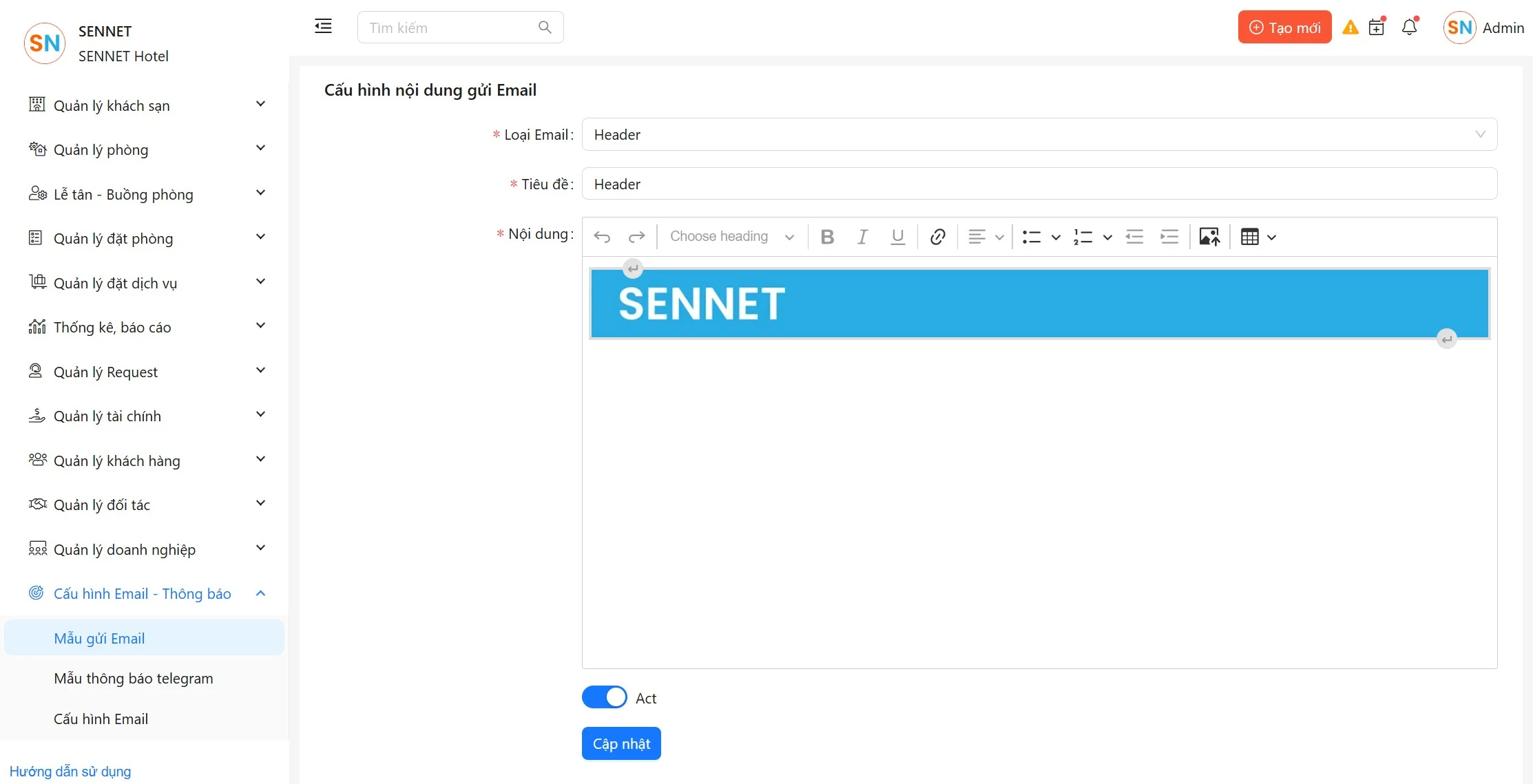Click the Tạo mới button
The height and width of the screenshot is (784, 1533).
(1284, 28)
